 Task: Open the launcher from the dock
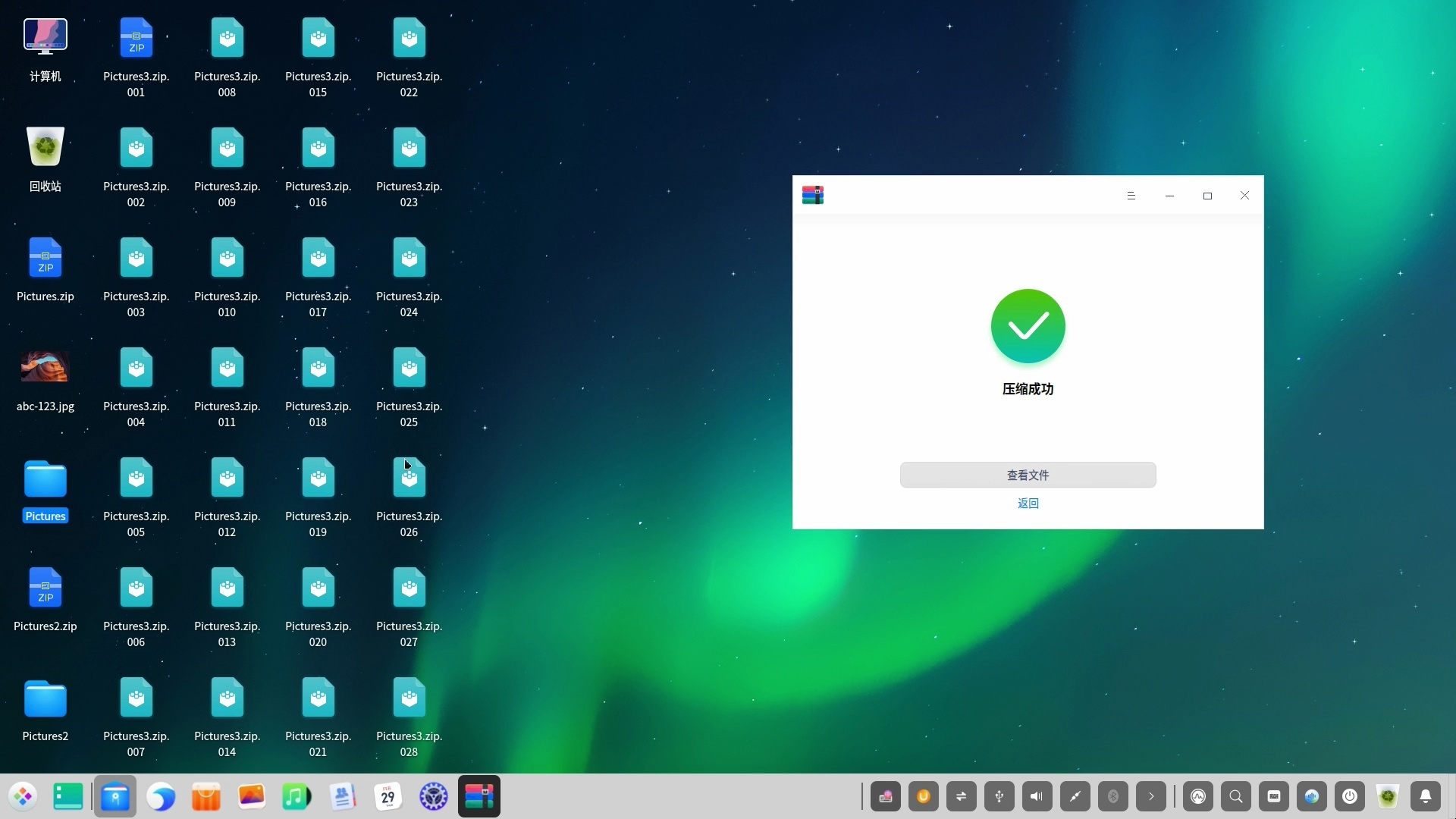(24, 796)
